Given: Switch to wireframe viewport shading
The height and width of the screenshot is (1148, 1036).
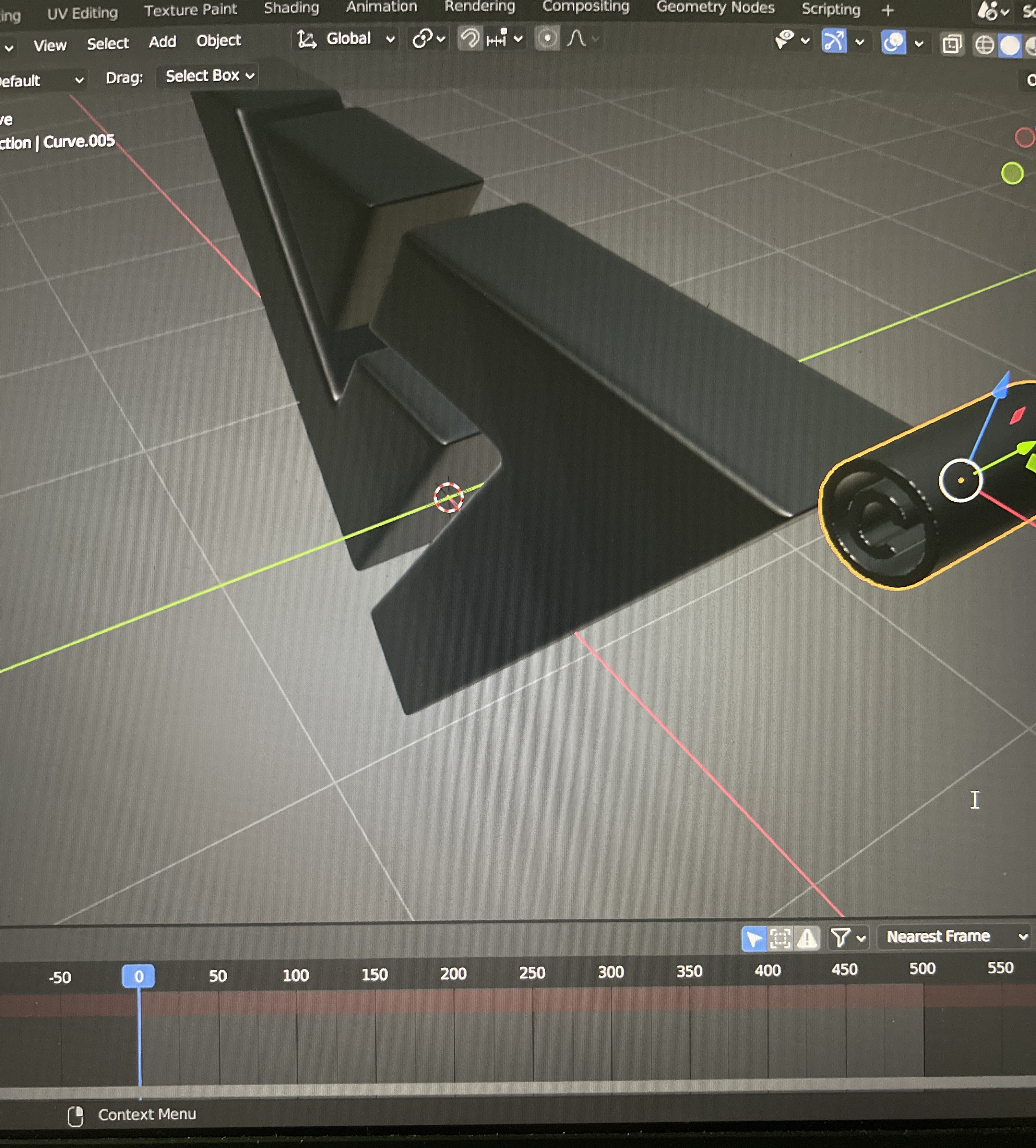Looking at the screenshot, I should coord(984,45).
